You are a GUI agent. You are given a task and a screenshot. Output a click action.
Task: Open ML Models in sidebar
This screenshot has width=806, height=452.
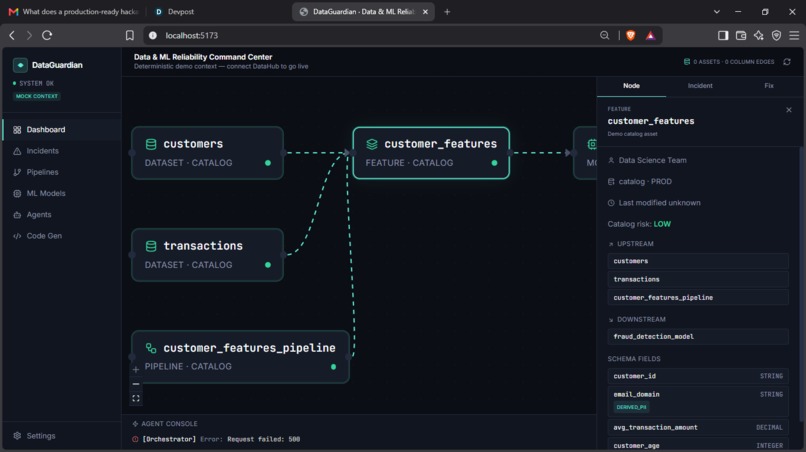(62, 193)
